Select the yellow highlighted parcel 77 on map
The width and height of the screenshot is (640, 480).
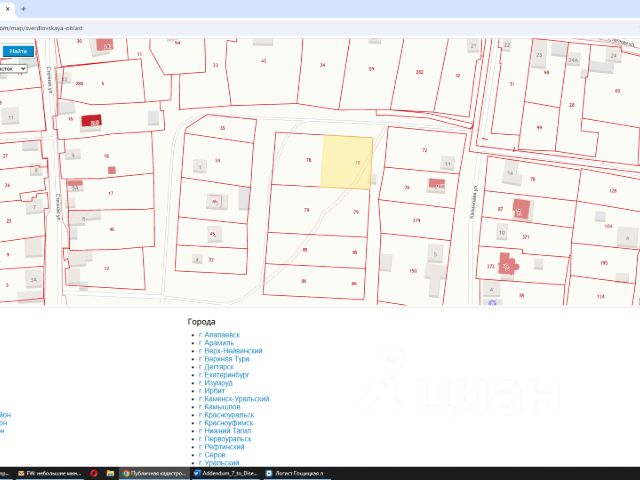pyautogui.click(x=347, y=162)
